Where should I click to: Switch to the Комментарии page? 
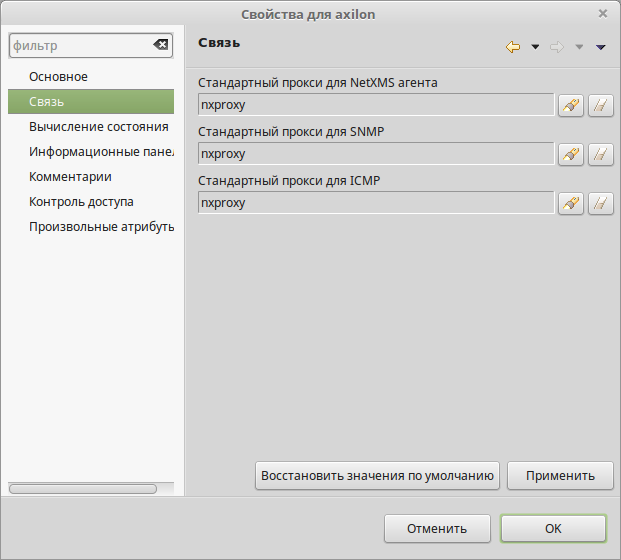pos(70,177)
